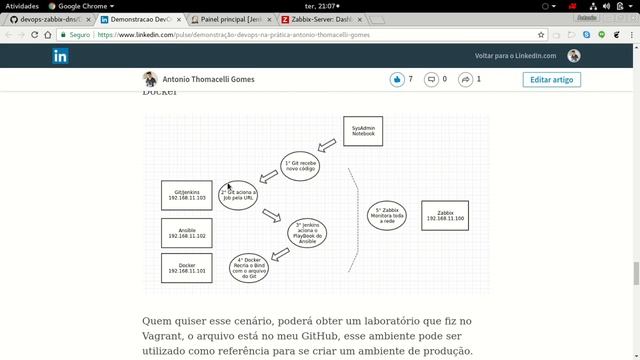Viewport: 640px width, 360px height.
Task: Click the Skype extension icon
Action: (x=587, y=35)
